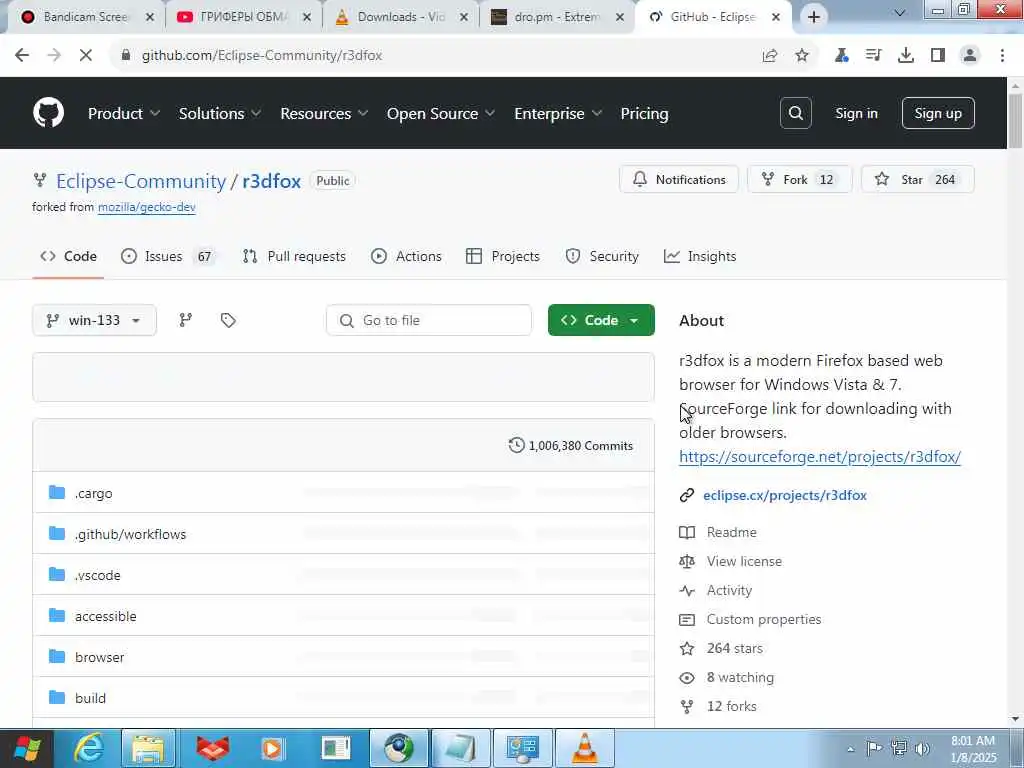Open View license link
Screen dimensions: 1024x768
(744, 561)
